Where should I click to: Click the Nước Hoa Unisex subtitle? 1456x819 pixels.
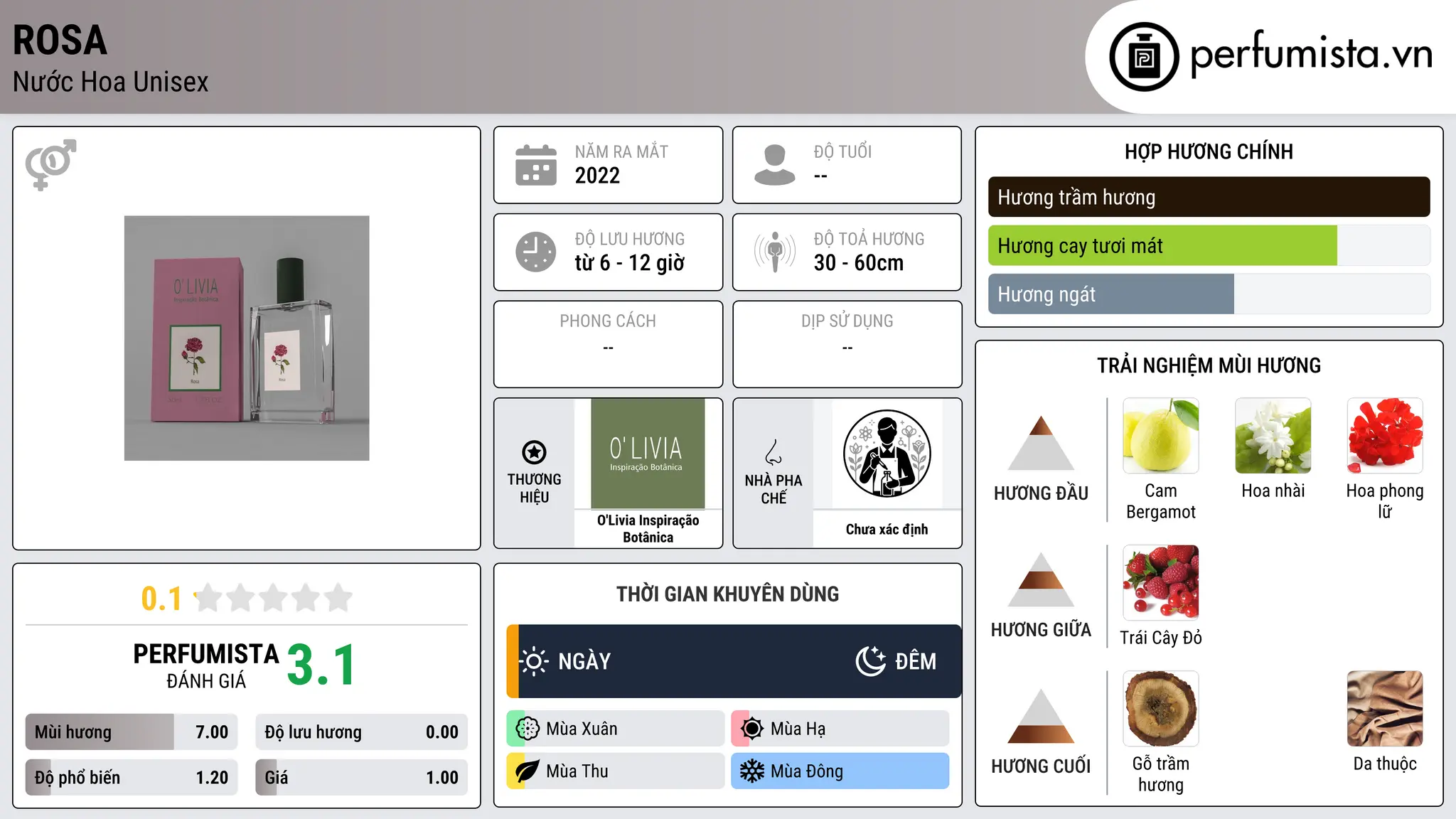point(111,82)
